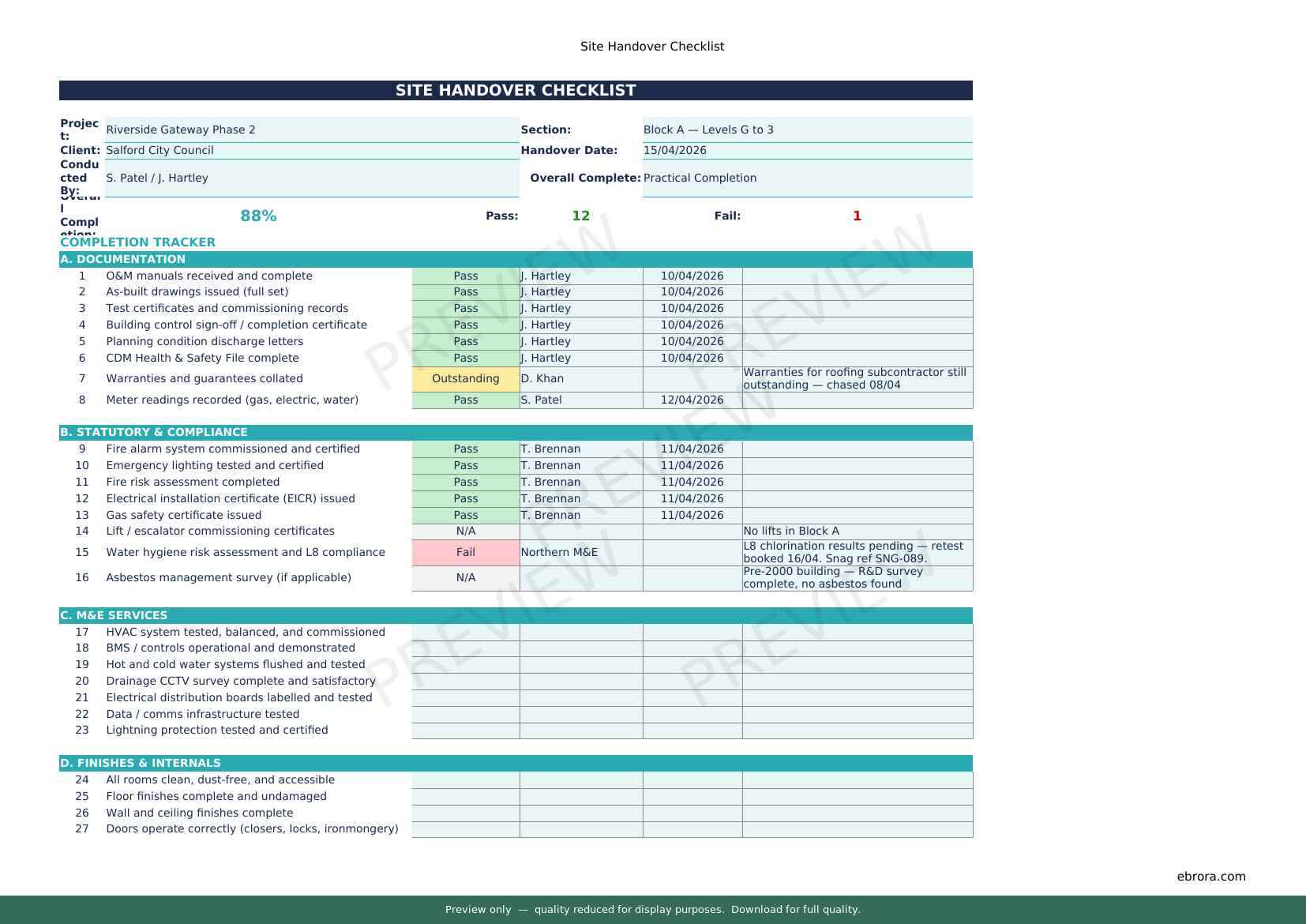
Task: Click the green Pass count of 12
Action: [580, 216]
